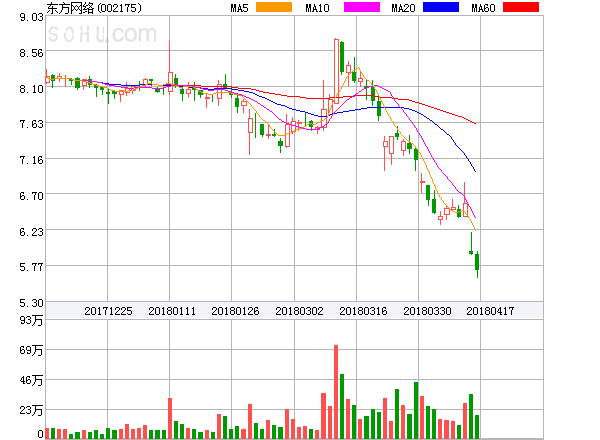Click the 6.23 price axis label
600x440 pixels.
point(31,232)
